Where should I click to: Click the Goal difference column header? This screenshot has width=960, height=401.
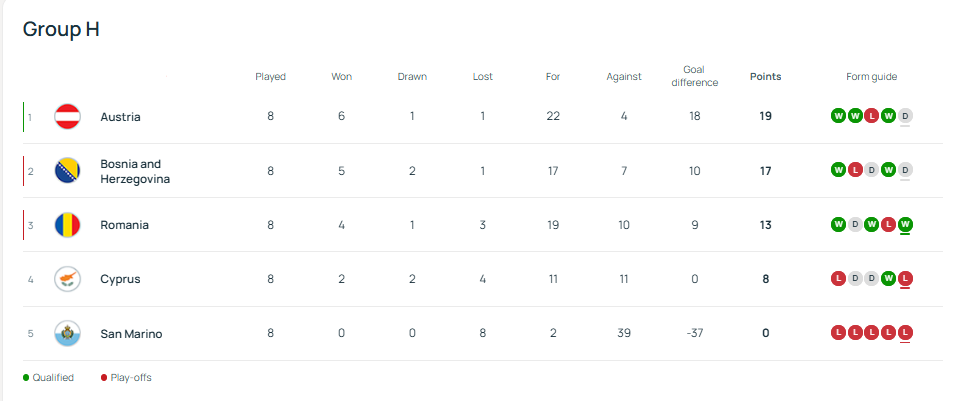[694, 76]
